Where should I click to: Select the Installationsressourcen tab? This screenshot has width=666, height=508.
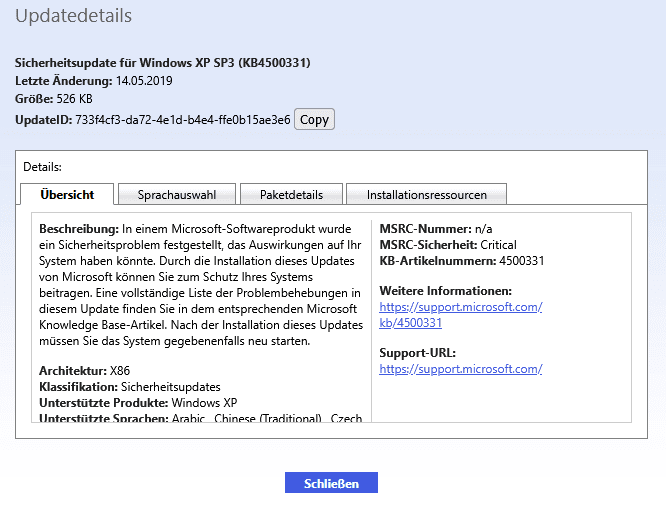[x=426, y=195]
